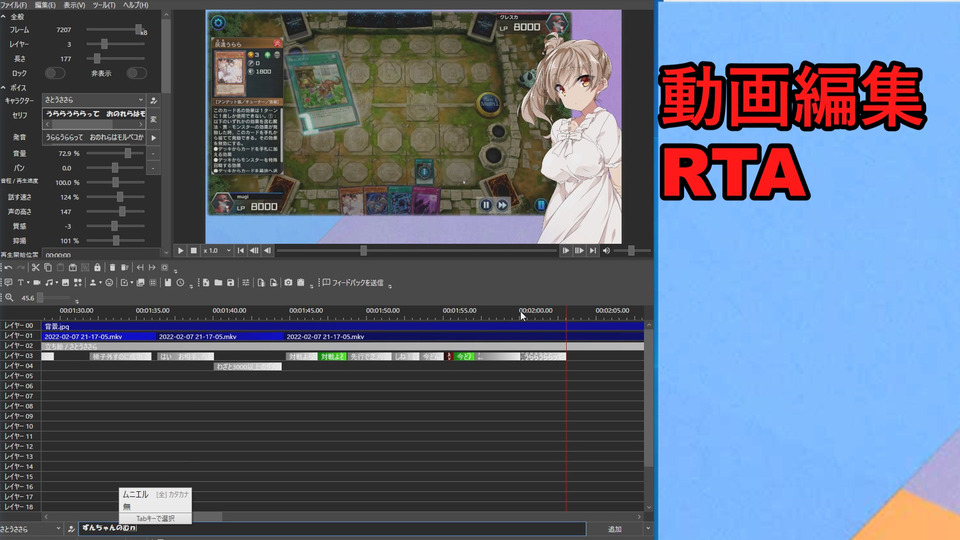Screen dimensions: 960x540
Task: Click the settings sliders icon in toolbar
Action: 246,282
